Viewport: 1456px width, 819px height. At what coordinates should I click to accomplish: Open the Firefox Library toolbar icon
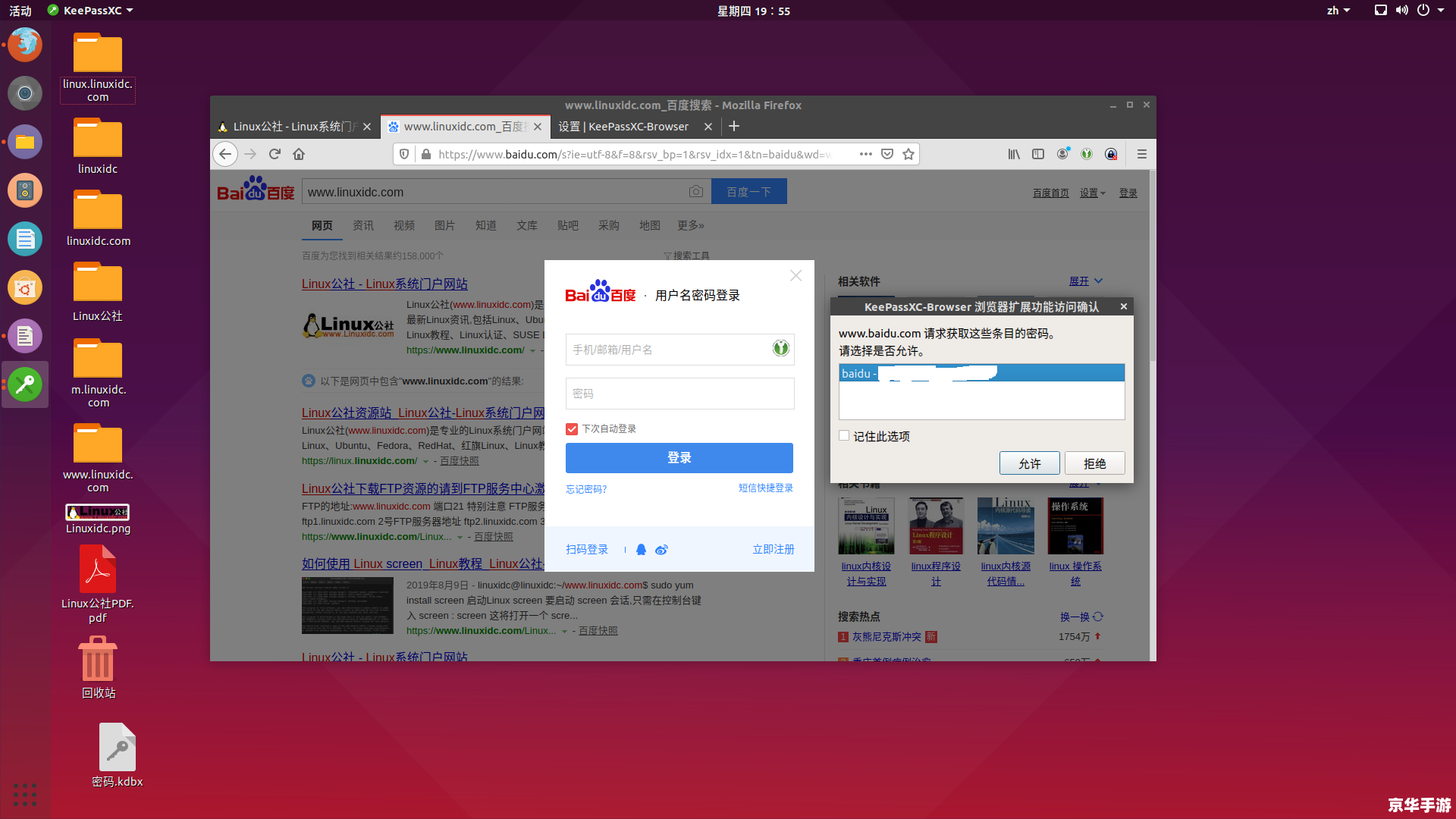coord(1014,154)
